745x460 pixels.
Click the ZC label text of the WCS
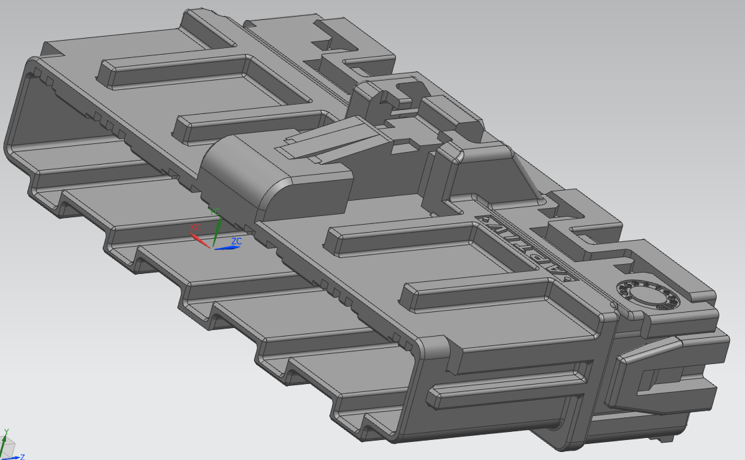click(x=237, y=241)
